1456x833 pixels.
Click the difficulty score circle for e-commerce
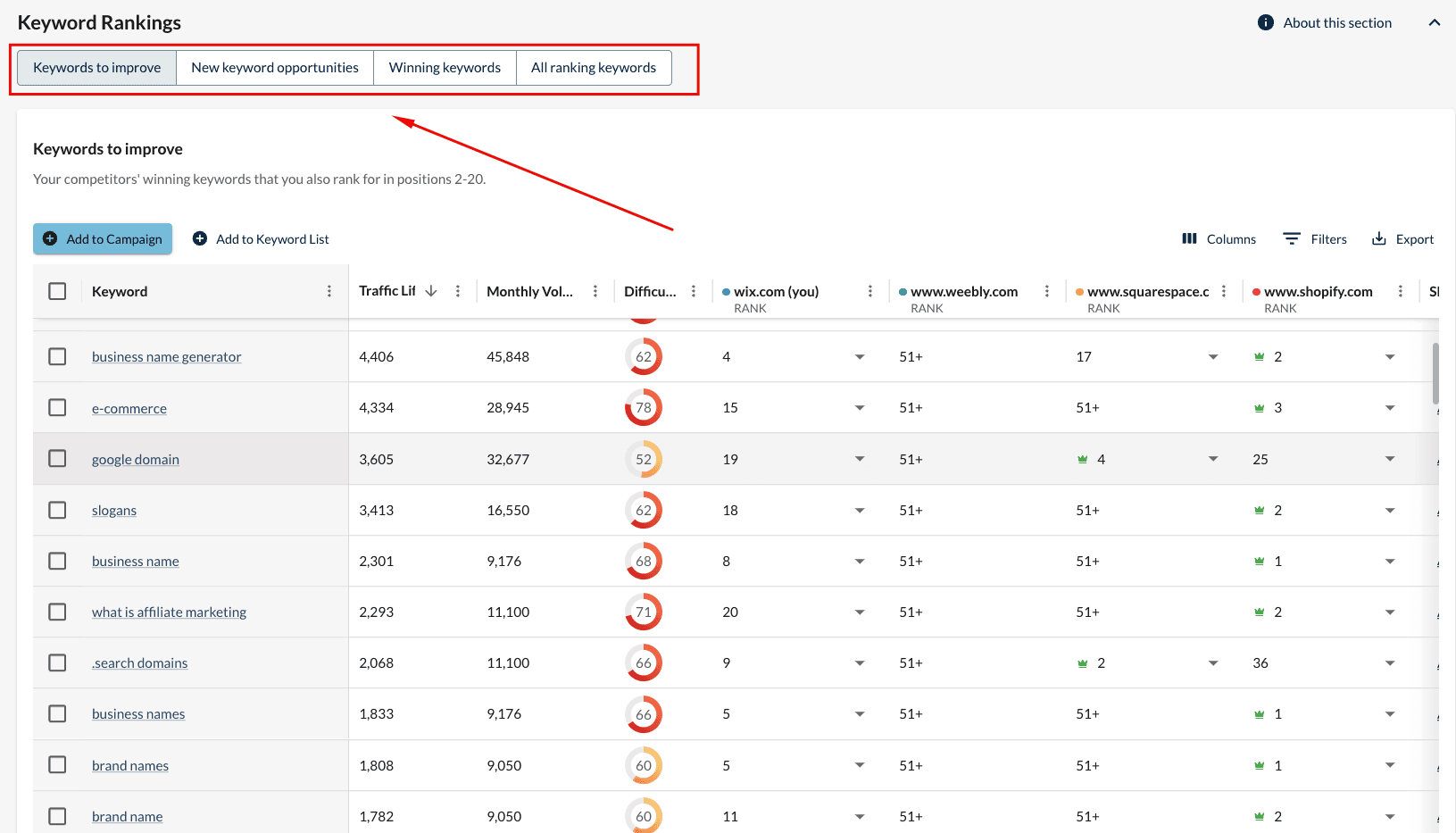click(x=644, y=408)
